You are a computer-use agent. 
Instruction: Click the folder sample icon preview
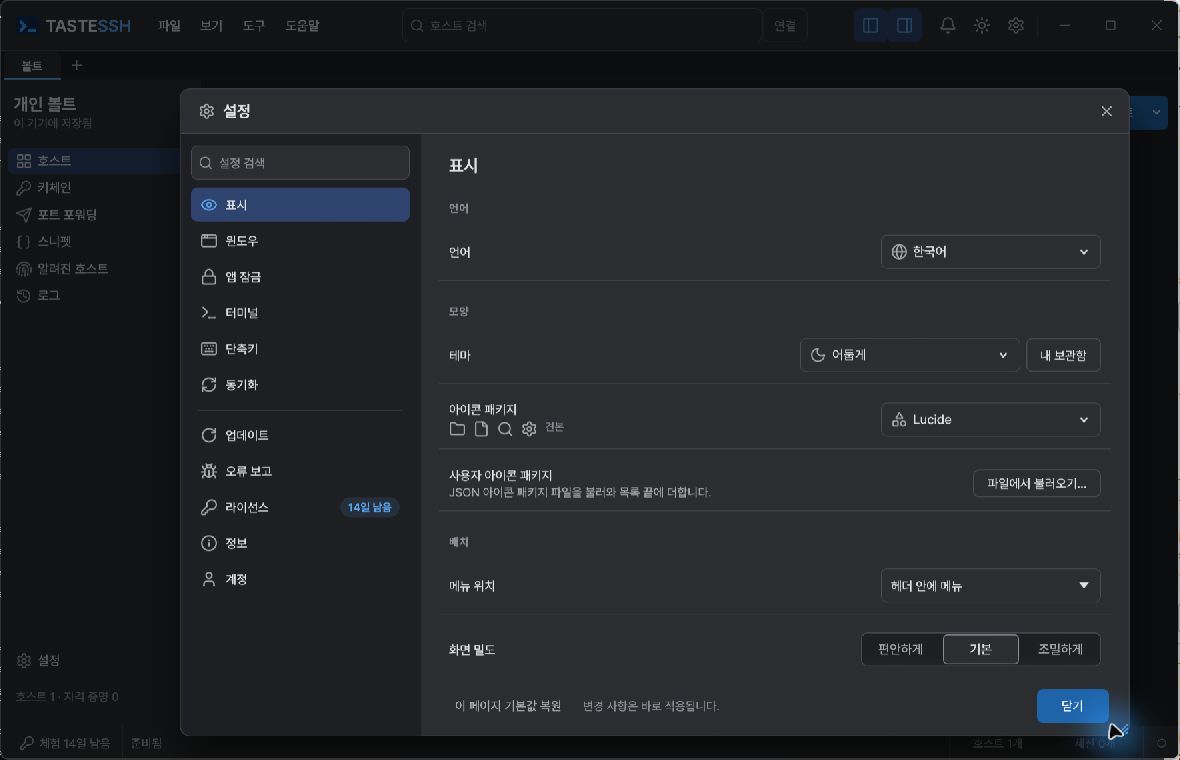tap(457, 429)
